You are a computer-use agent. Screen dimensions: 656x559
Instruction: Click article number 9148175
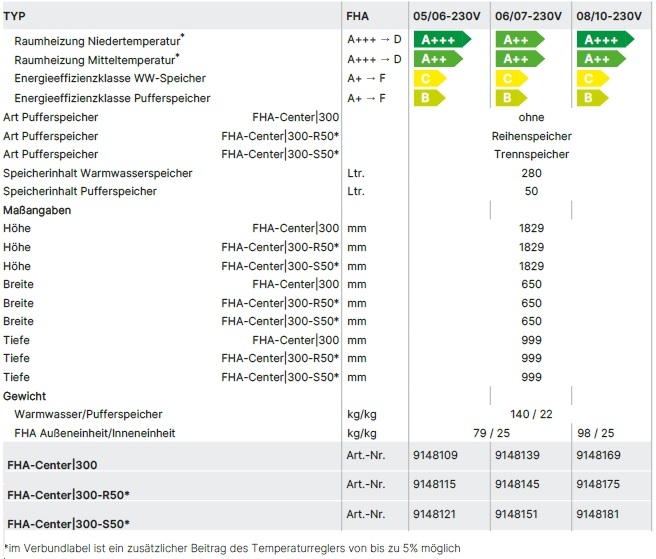pos(598,485)
